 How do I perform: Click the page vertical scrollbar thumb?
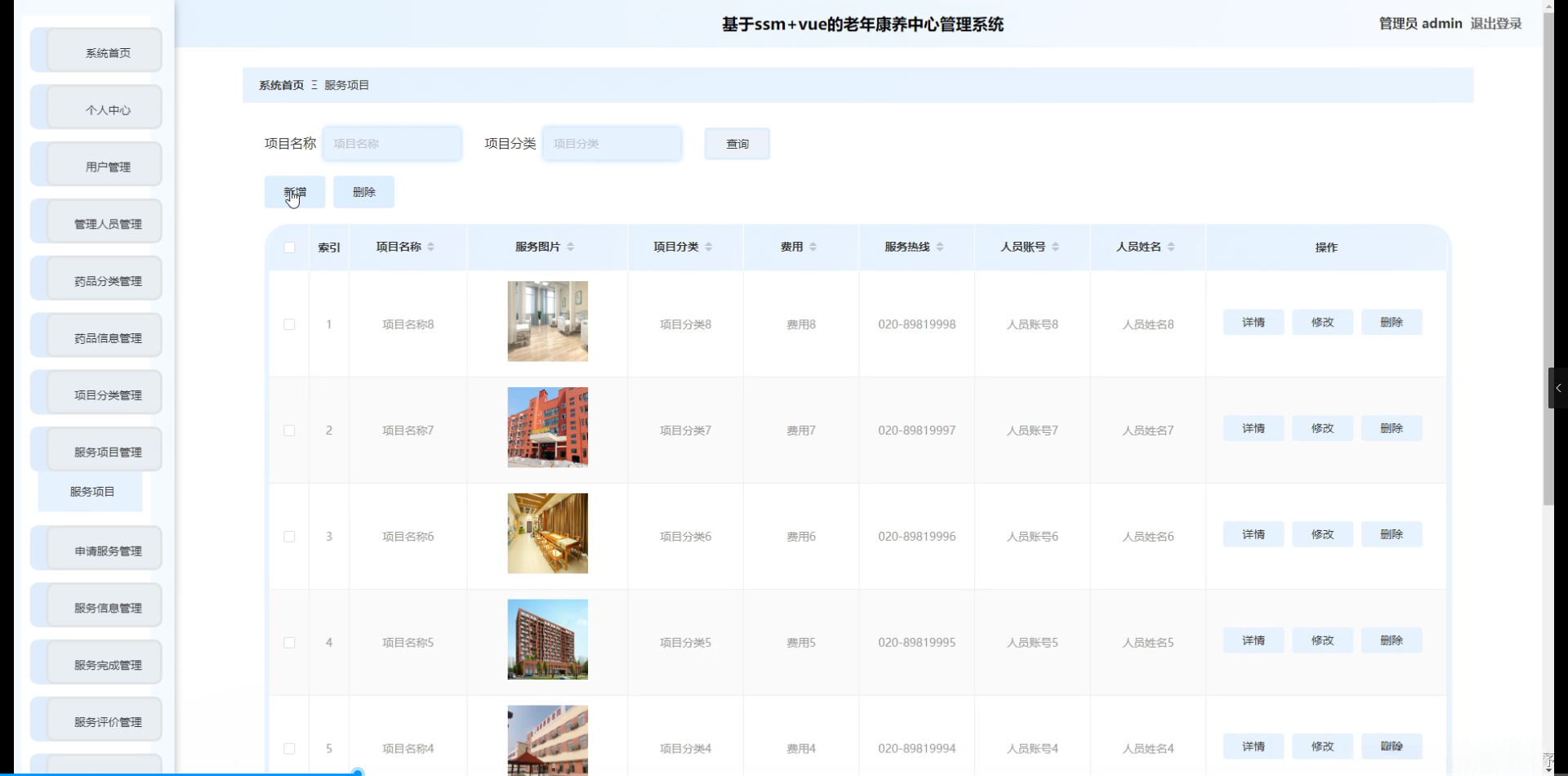[x=1548, y=257]
